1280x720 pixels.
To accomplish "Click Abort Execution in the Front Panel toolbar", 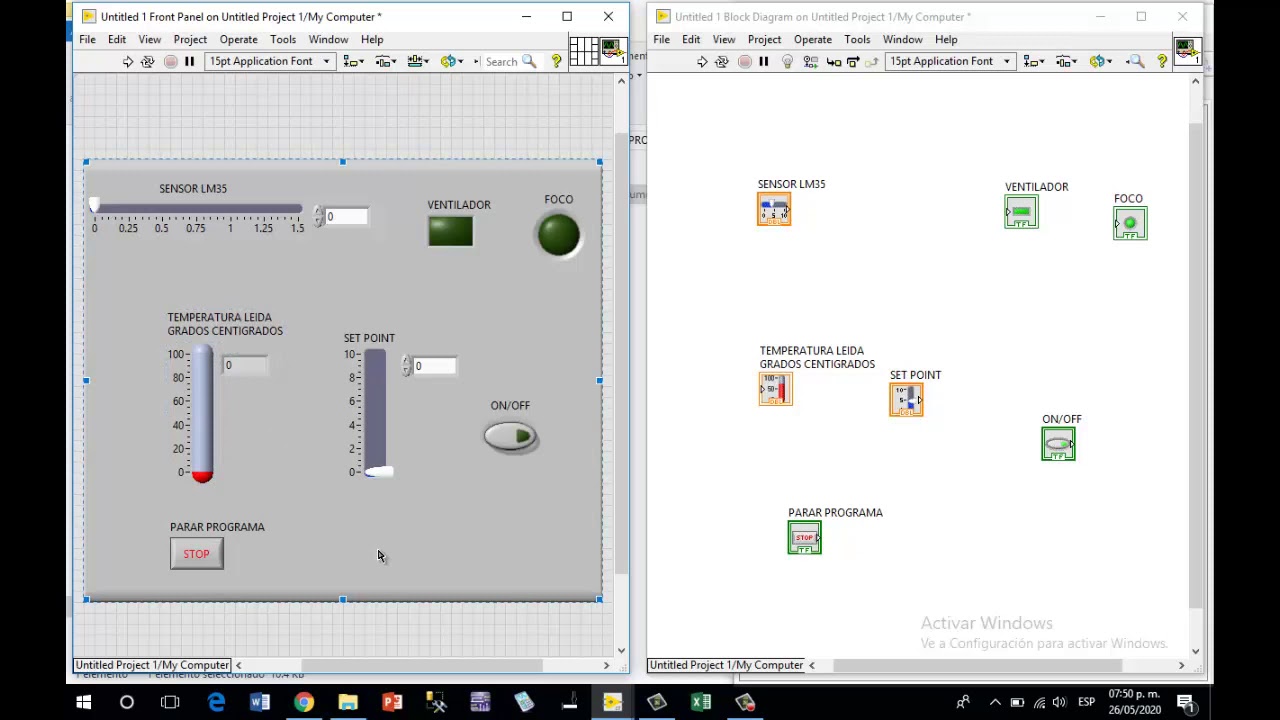I will (170, 62).
